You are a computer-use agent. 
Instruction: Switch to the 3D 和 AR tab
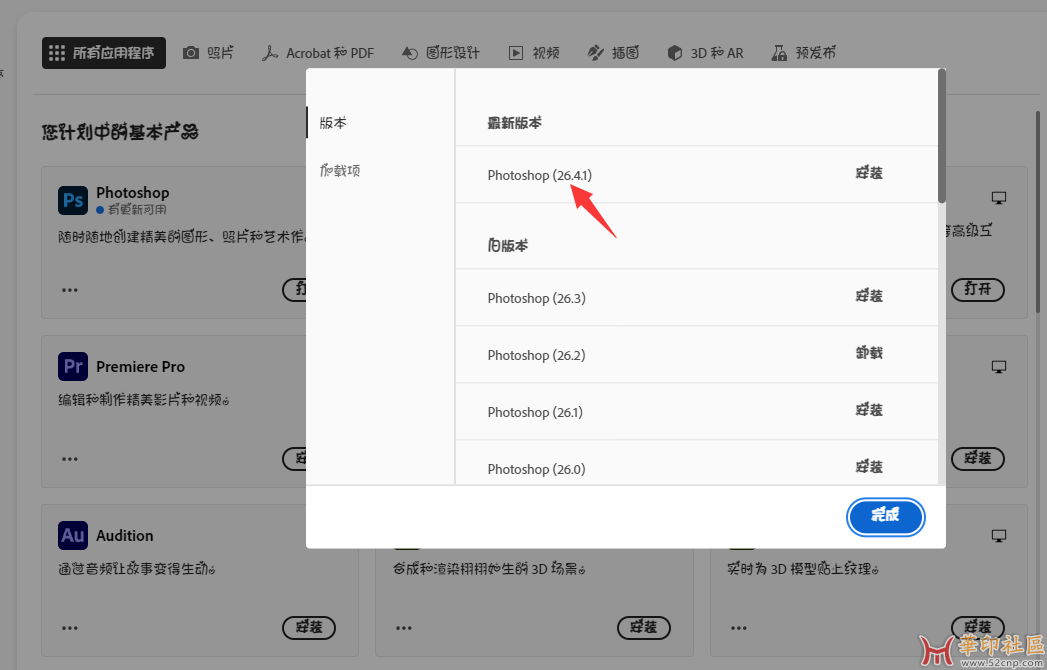tap(706, 53)
